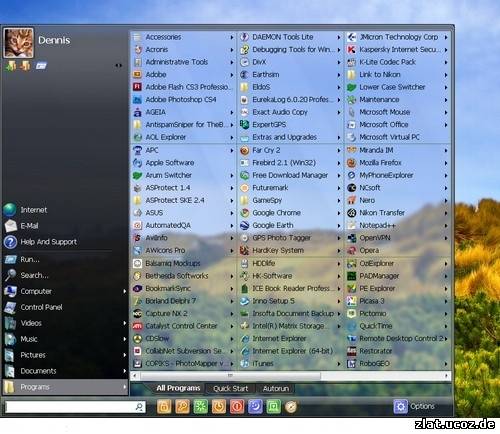Click the orange key log-off icon
This screenshot has height=434, width=500.
182,406
